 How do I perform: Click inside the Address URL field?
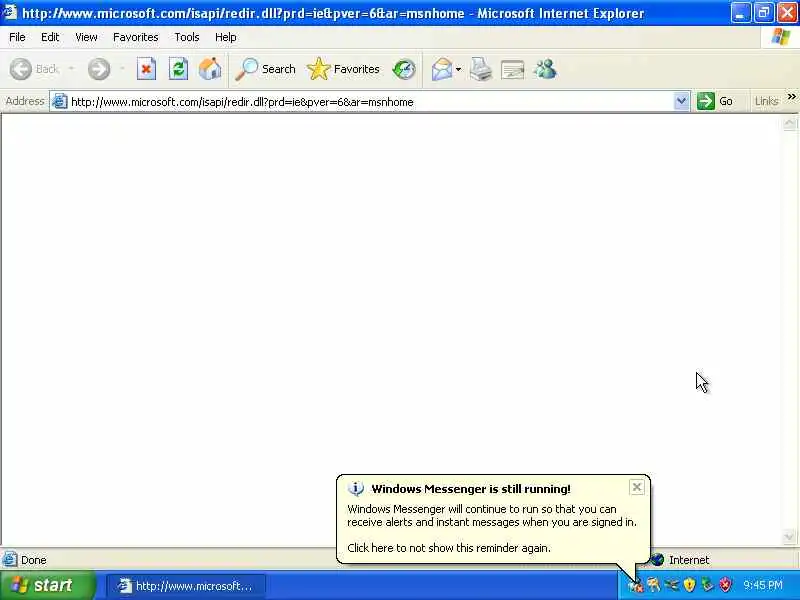[370, 102]
